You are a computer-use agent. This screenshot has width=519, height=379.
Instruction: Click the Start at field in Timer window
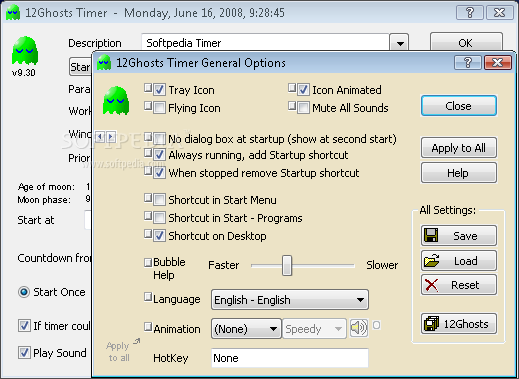87,220
